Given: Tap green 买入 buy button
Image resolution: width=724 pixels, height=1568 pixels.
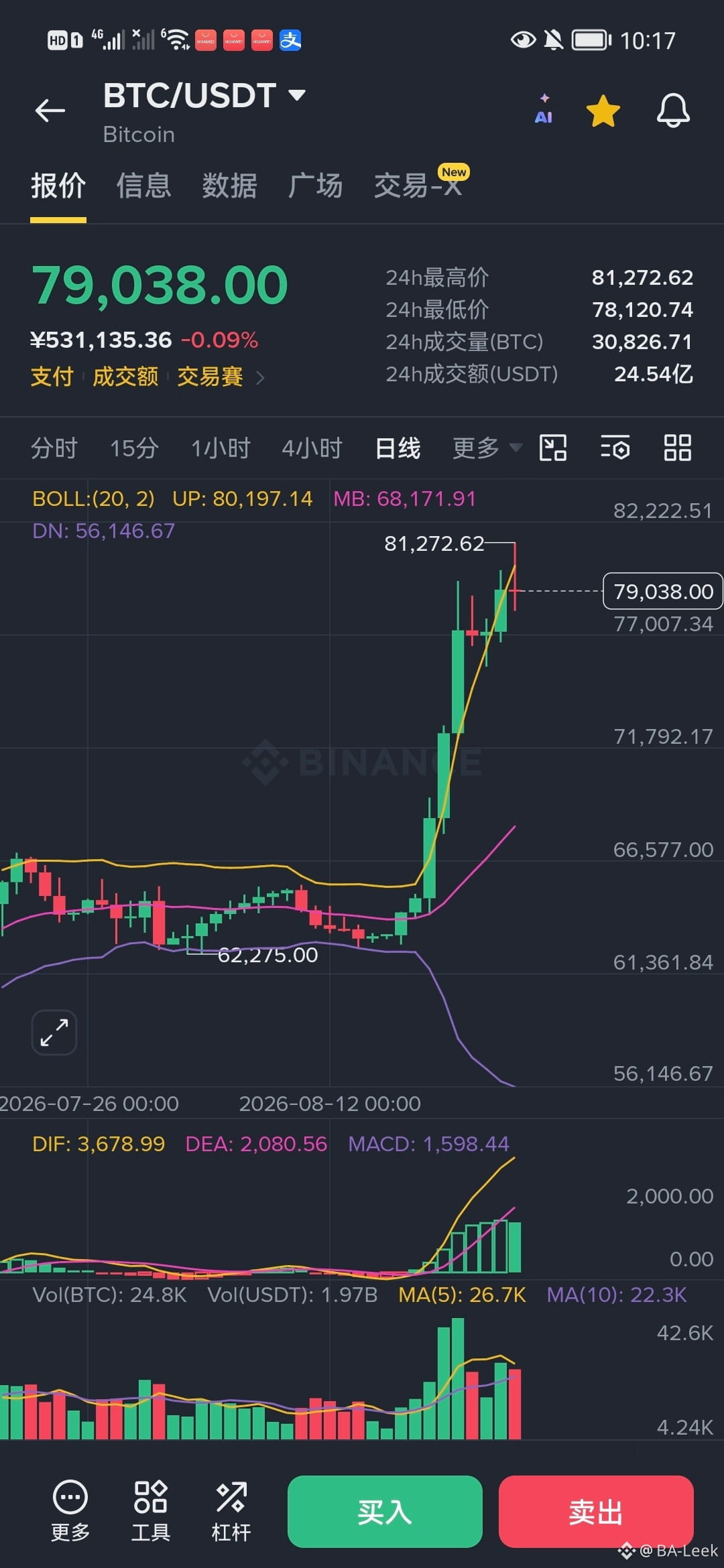Looking at the screenshot, I should pos(385,1512).
